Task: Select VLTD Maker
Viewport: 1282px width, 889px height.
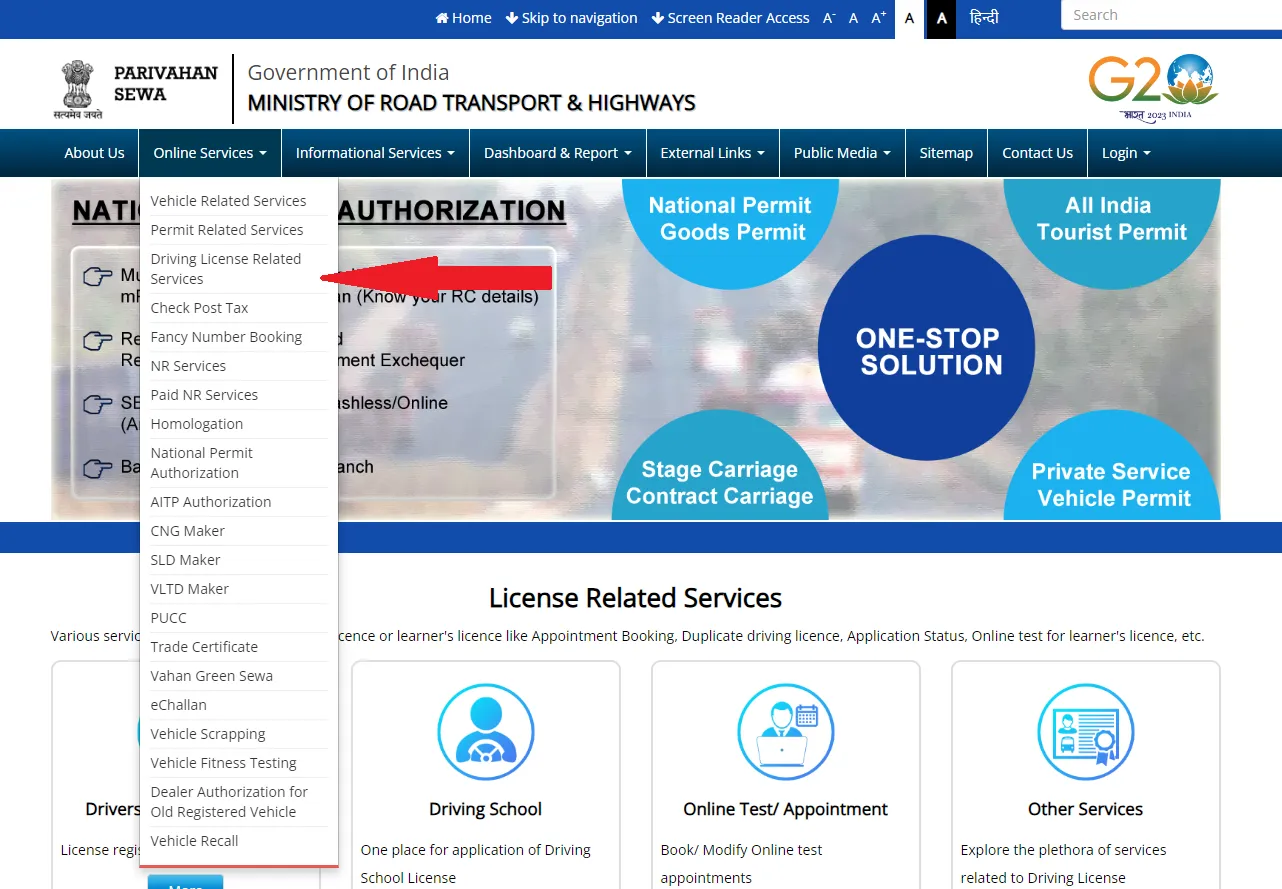Action: pyautogui.click(x=239, y=589)
